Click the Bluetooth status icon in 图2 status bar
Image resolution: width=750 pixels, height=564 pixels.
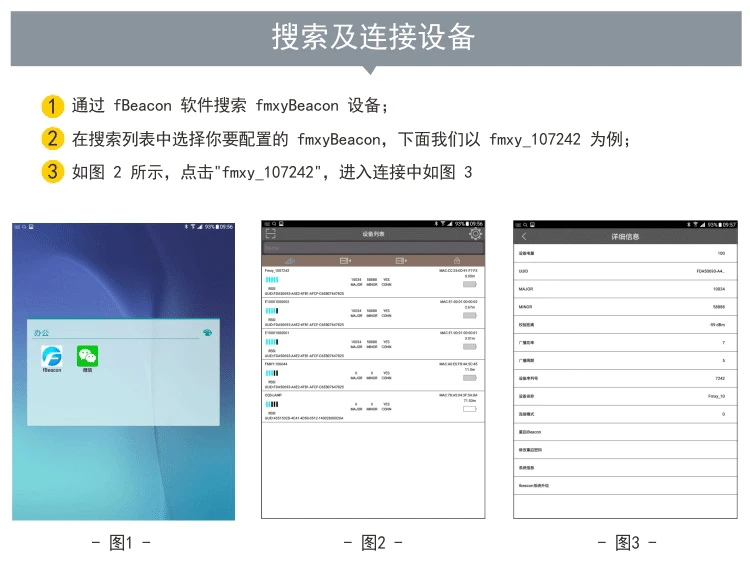pos(436,223)
